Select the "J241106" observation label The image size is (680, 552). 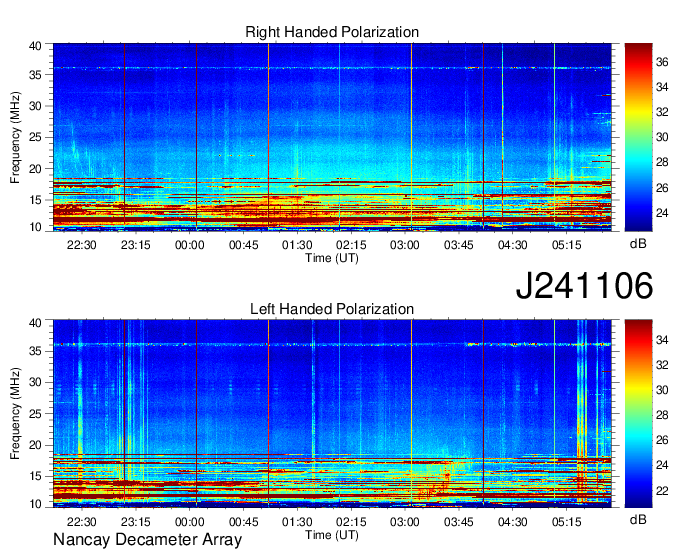pos(584,285)
